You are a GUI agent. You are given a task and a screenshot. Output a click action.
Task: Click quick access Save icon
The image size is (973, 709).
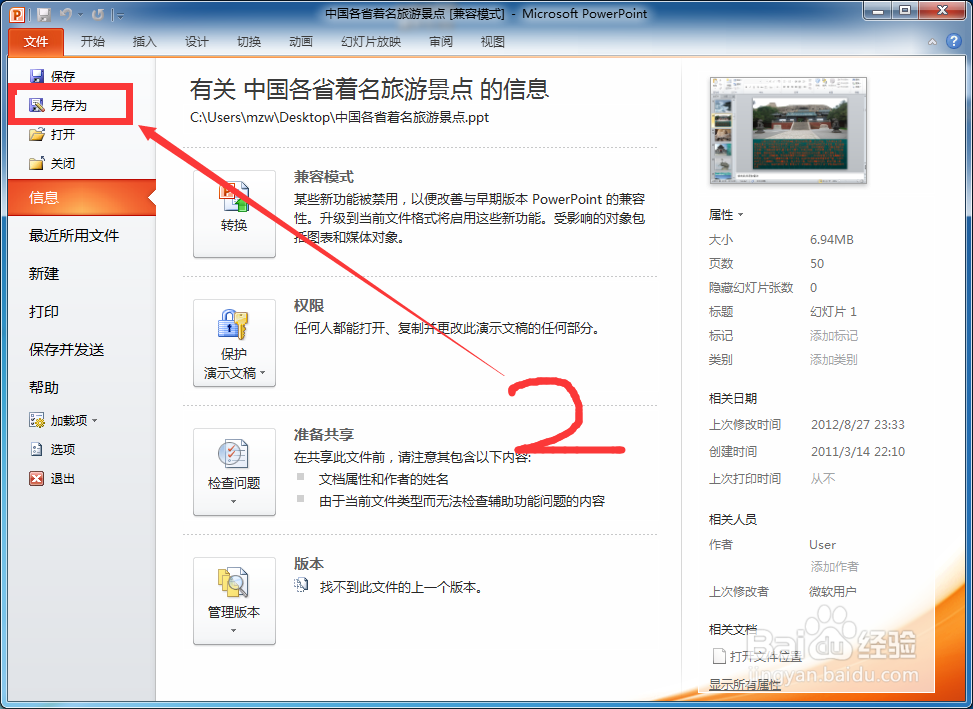[x=43, y=14]
